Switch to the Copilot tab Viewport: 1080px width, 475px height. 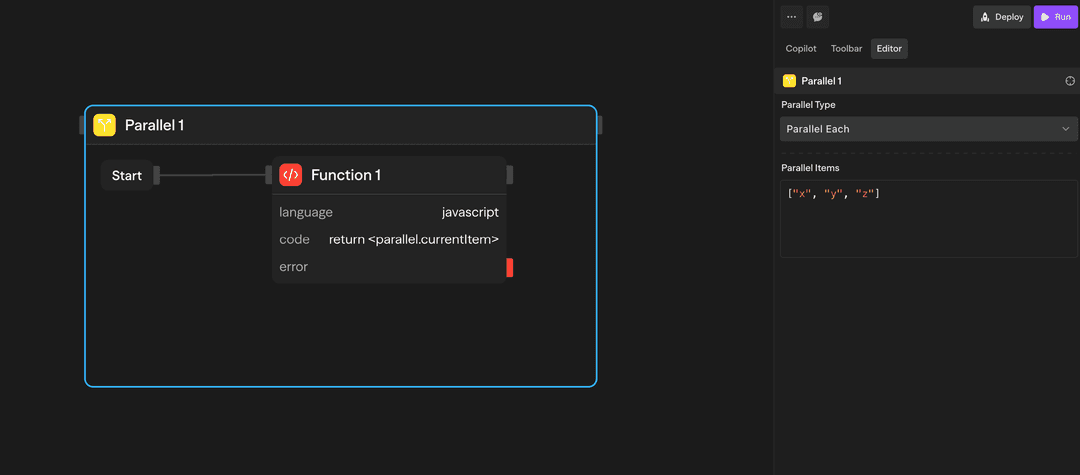tap(801, 48)
